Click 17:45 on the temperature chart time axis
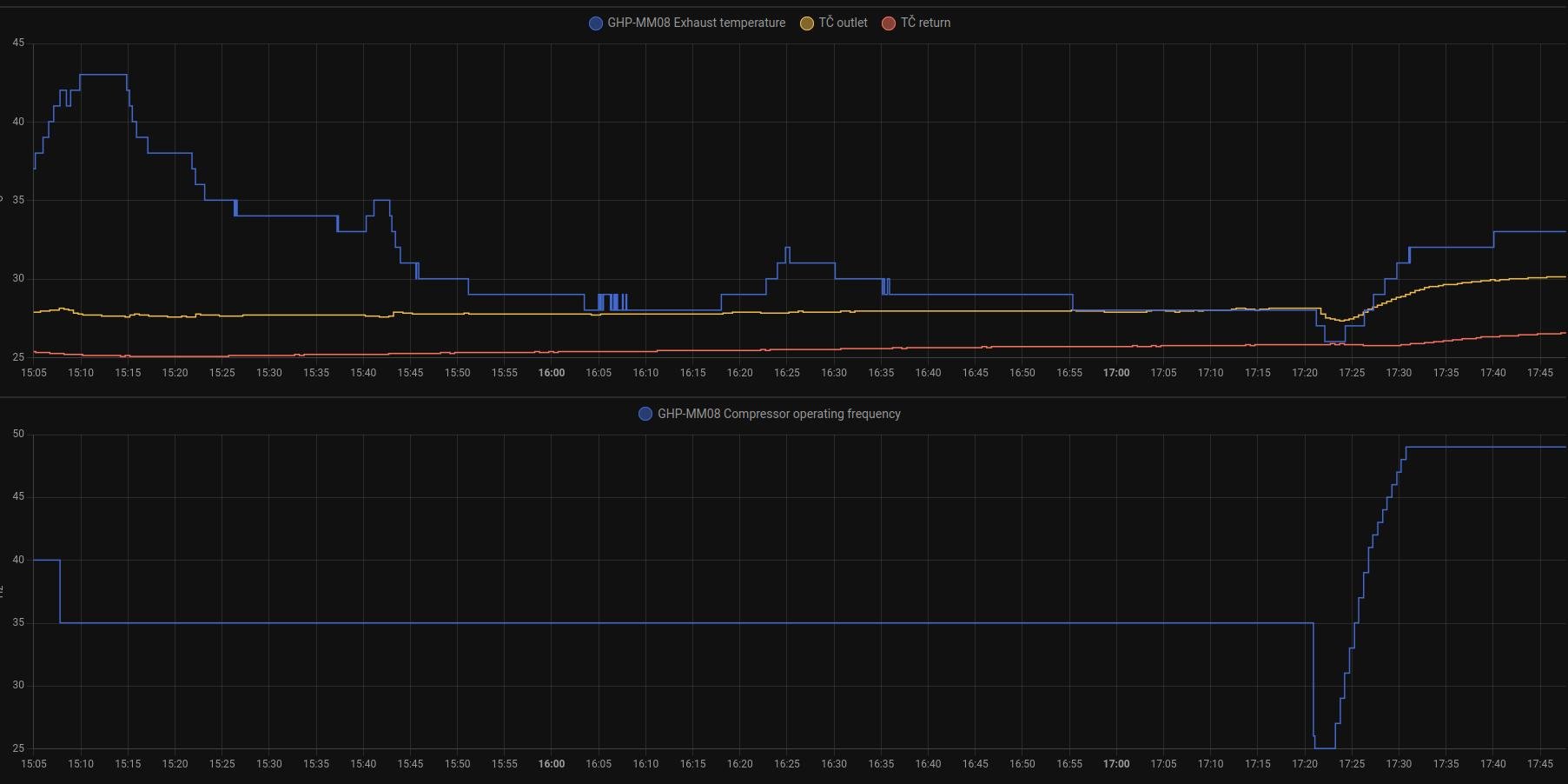 click(x=1540, y=373)
